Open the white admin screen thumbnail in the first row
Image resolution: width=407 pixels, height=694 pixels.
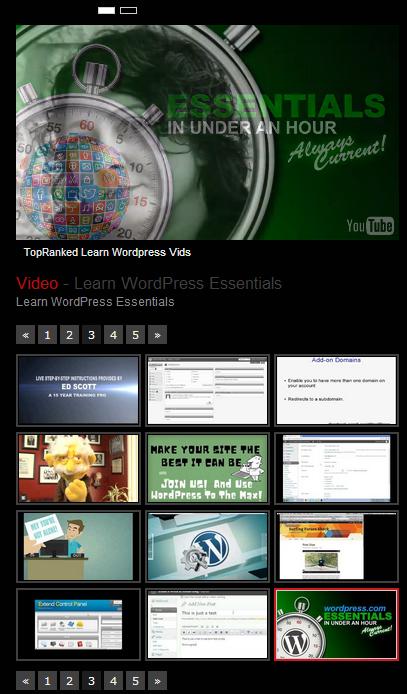207,390
